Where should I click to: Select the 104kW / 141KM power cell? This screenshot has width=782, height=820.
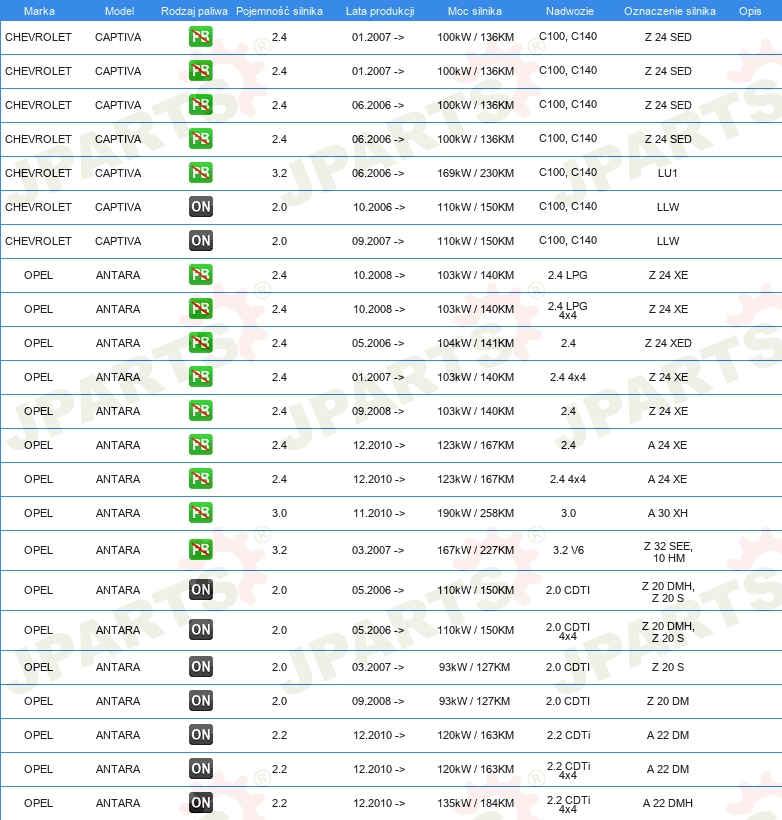point(475,343)
